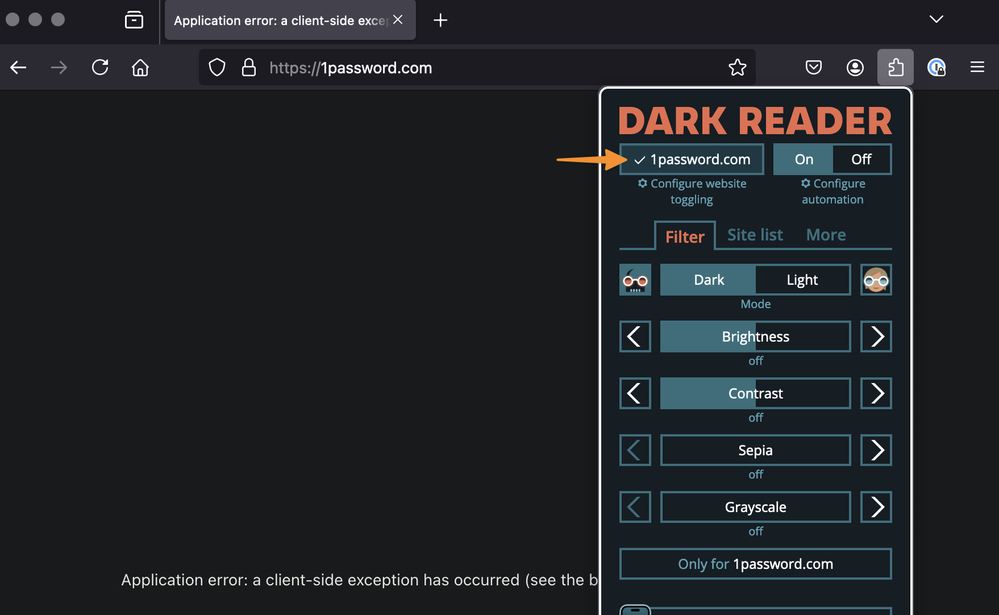This screenshot has height=615, width=999.
Task: Save page to Pocket
Action: pos(814,68)
